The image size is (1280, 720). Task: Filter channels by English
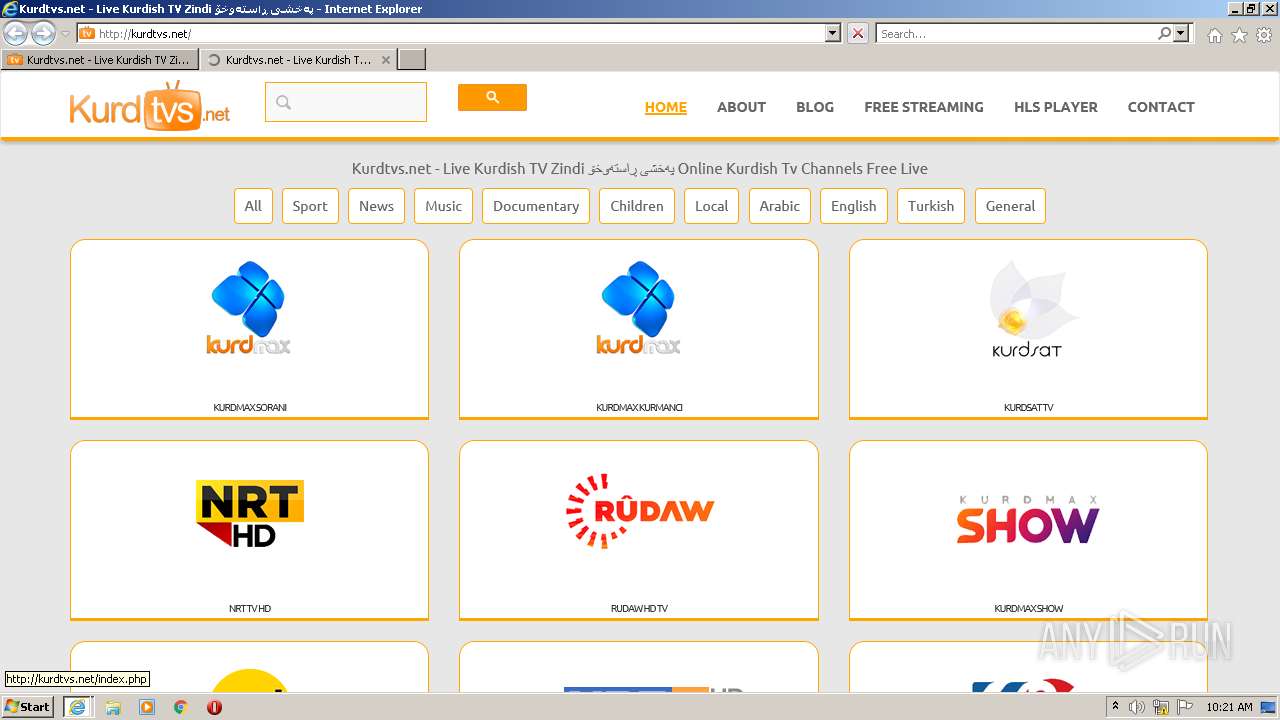(854, 206)
